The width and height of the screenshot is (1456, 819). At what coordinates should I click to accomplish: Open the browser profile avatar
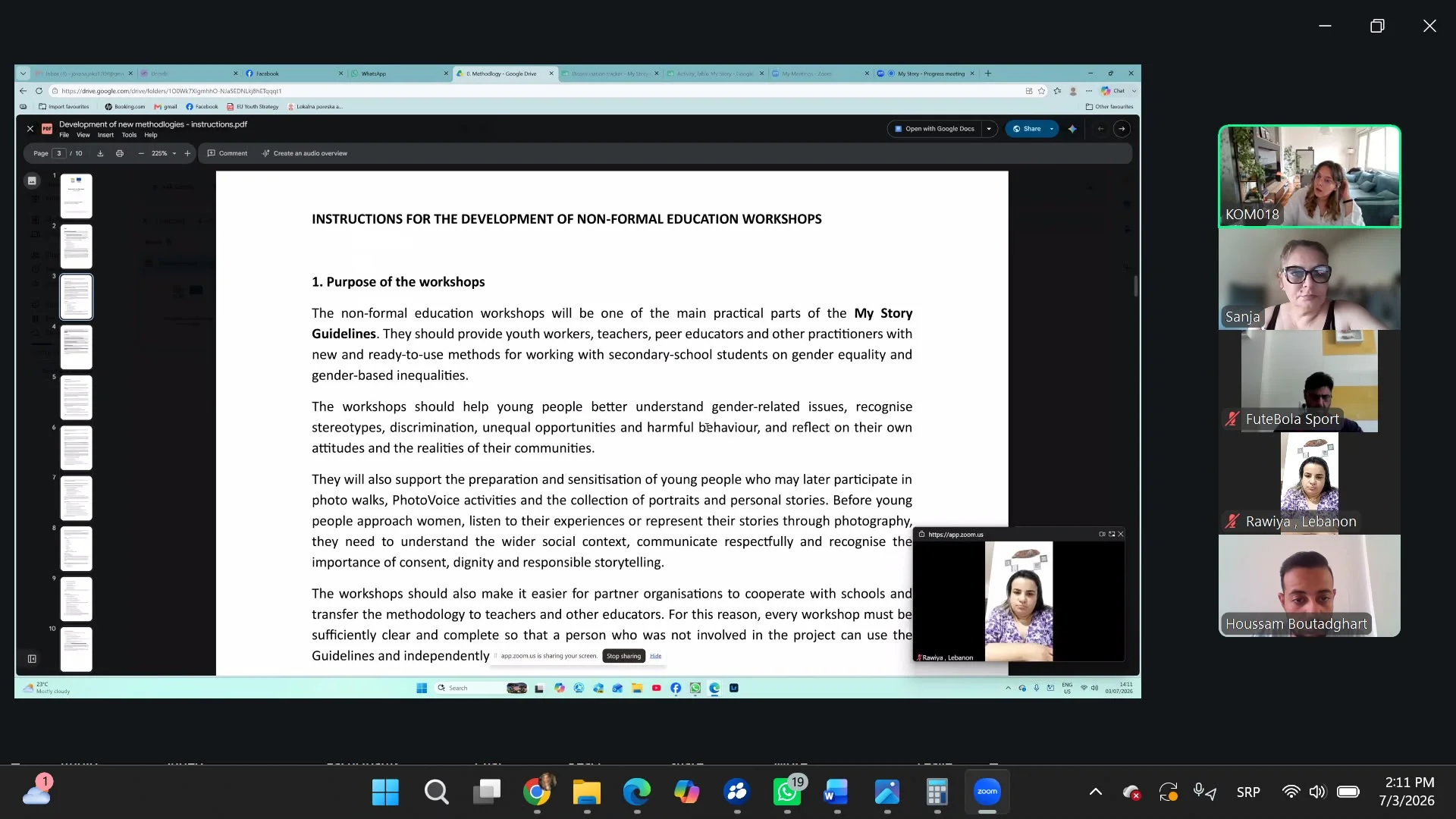1073,91
